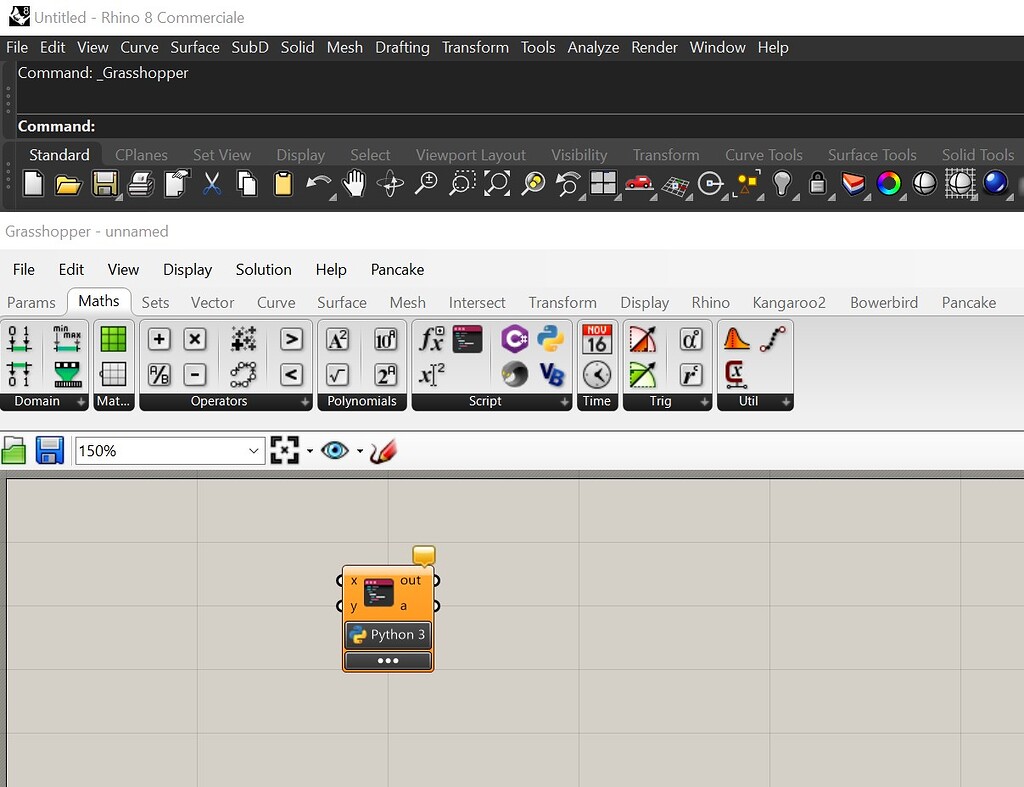Select the green Matrix component
The height and width of the screenshot is (787, 1024).
[x=114, y=339]
